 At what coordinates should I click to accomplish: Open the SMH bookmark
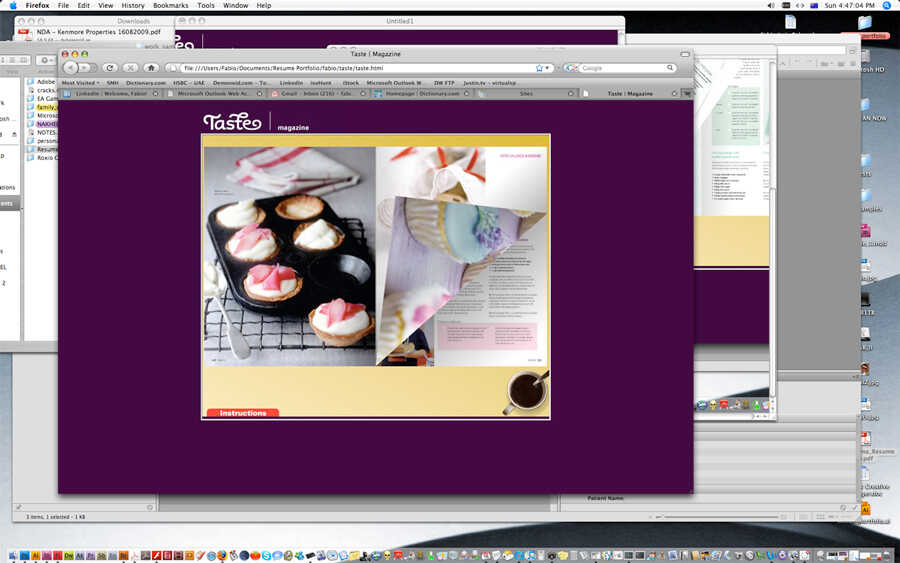click(x=112, y=83)
